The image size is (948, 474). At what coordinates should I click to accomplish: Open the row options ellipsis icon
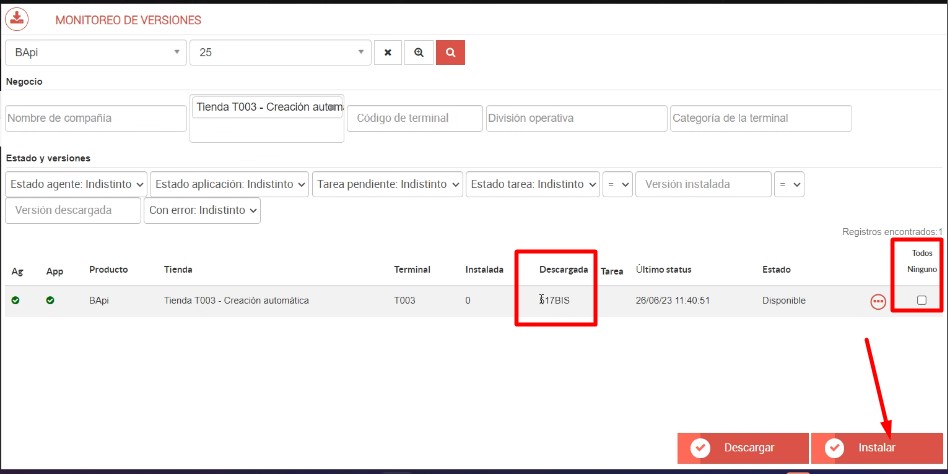(878, 301)
